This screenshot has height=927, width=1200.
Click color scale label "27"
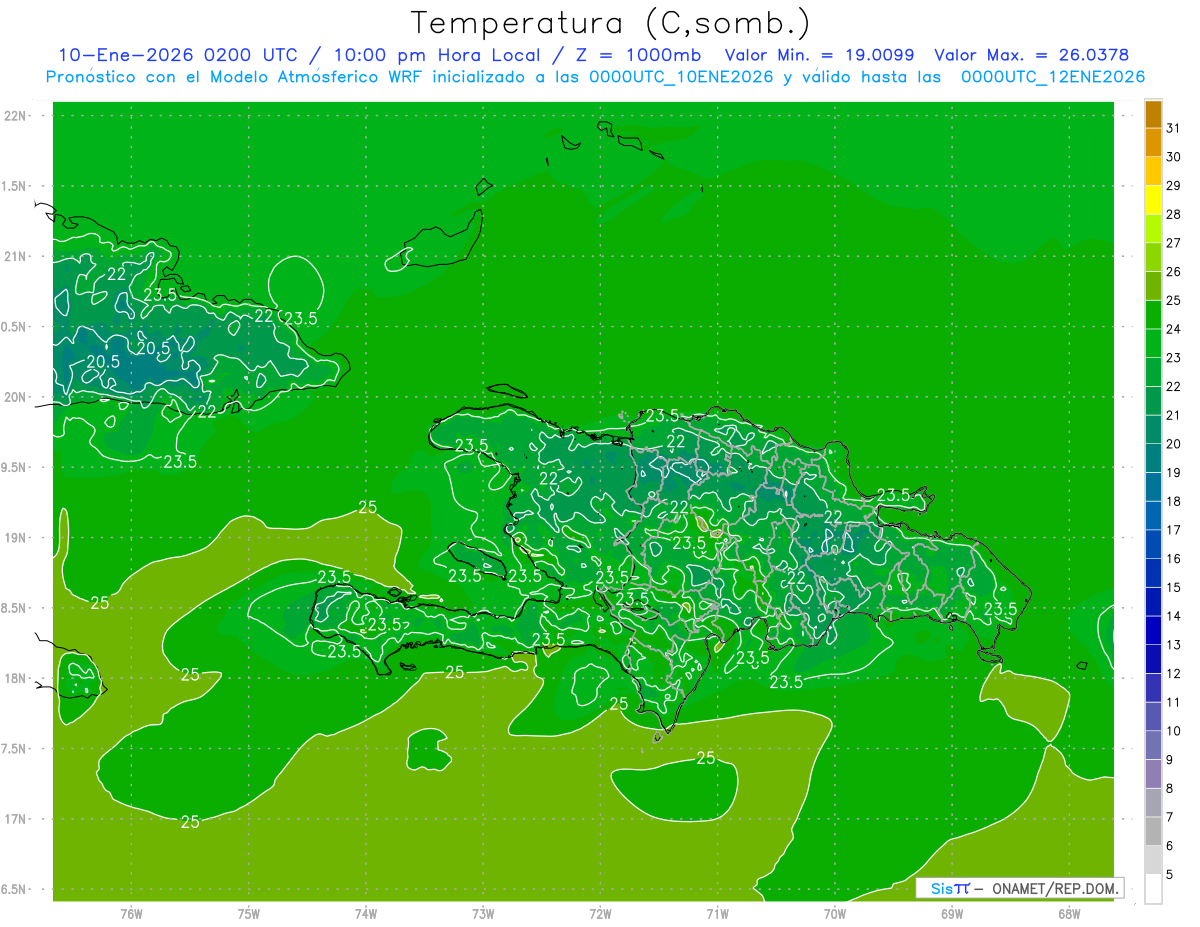pos(1174,243)
